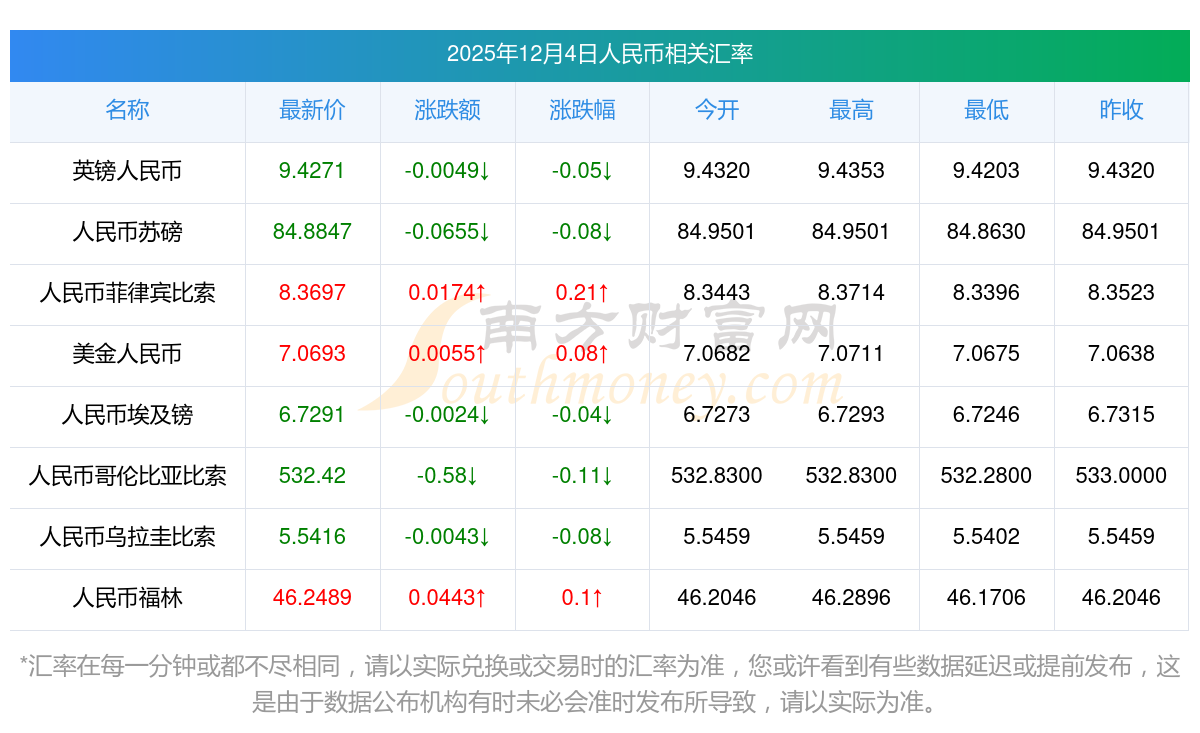Select the '人民币埃及镑' row name
This screenshot has height=733, width=1200.
pos(127,415)
